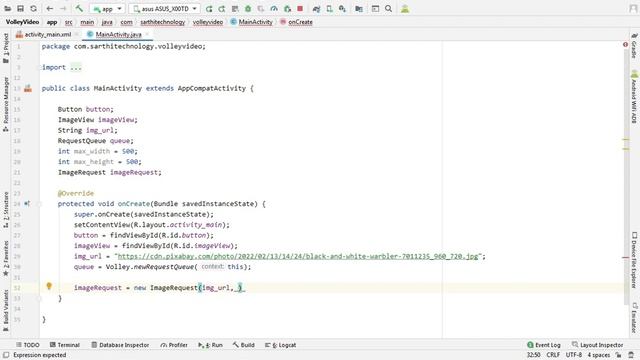Open the Run tool window

click(x=210, y=345)
